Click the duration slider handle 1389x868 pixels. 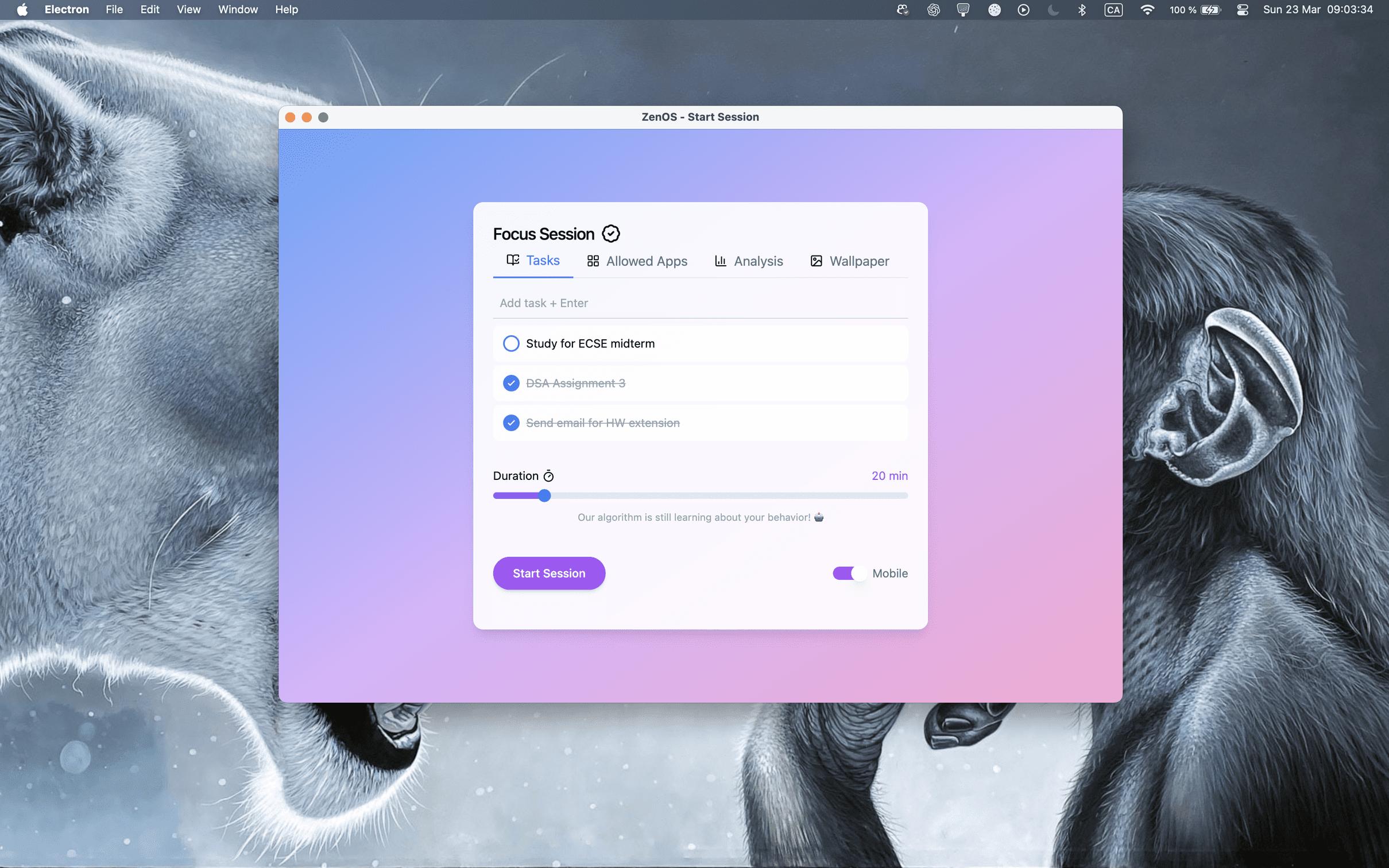(544, 495)
